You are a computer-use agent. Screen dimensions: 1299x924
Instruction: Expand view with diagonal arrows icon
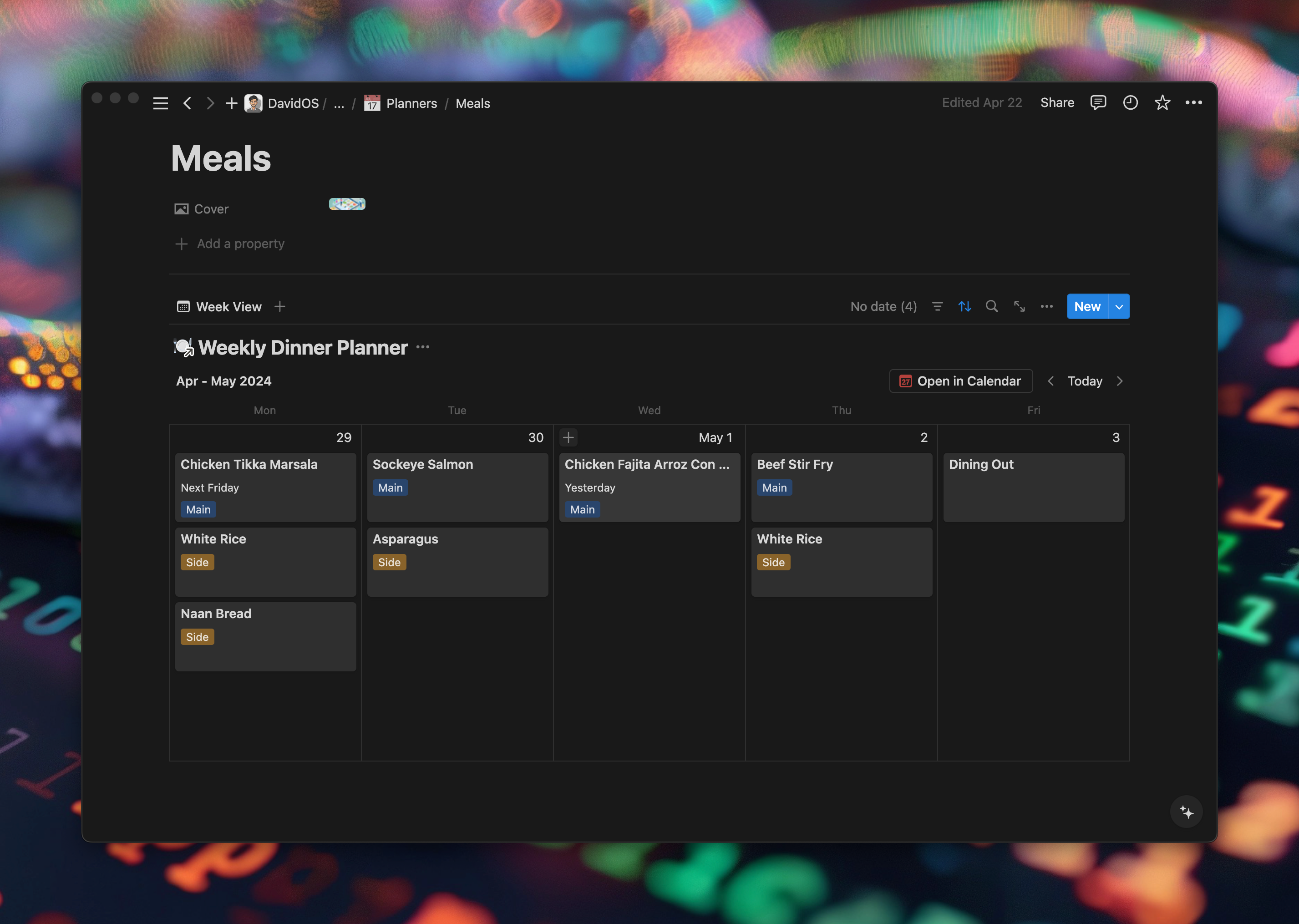click(1019, 307)
